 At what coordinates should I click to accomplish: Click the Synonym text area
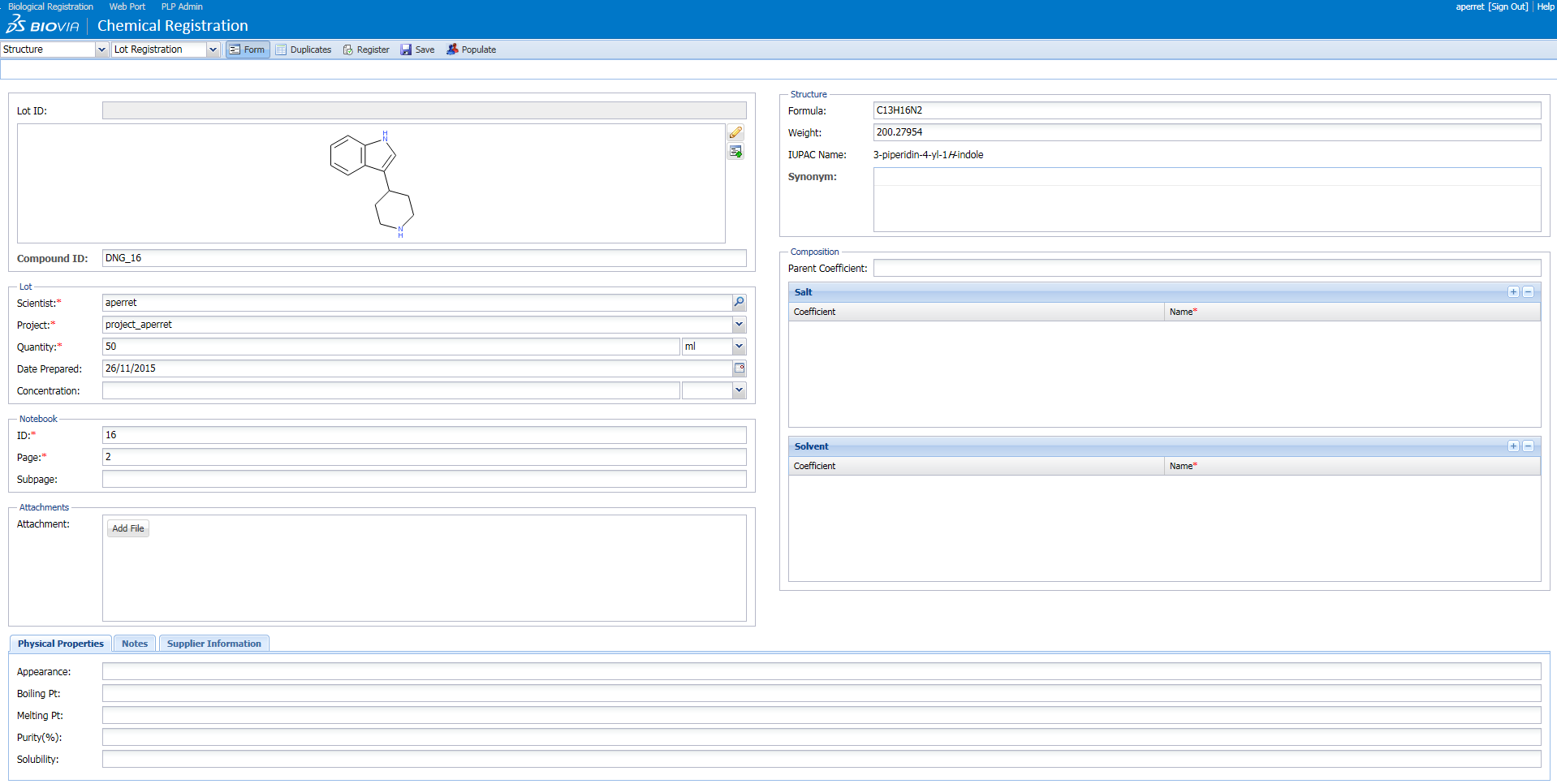[x=1207, y=200]
